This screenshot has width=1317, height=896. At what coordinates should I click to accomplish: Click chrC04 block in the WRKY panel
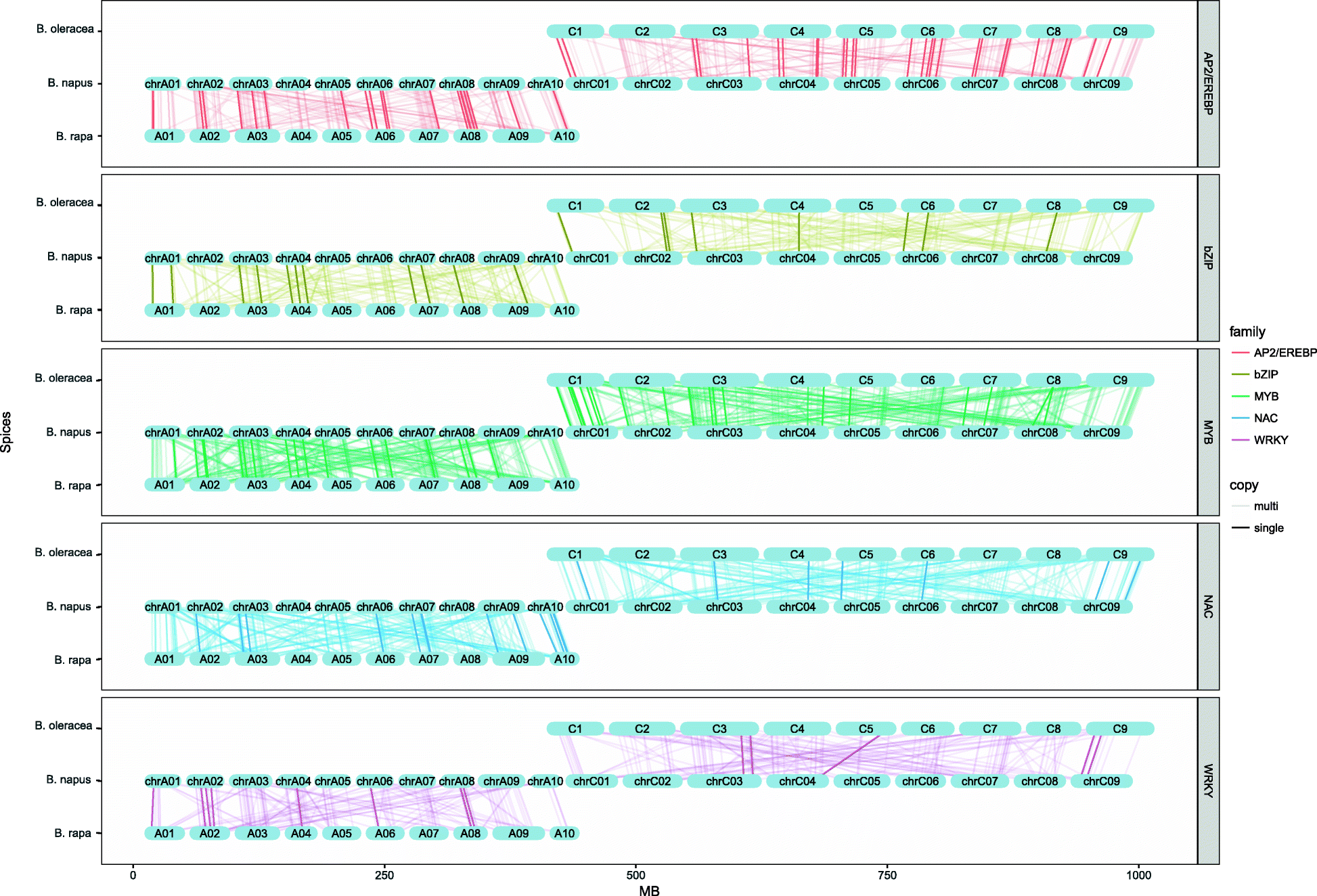(797, 781)
